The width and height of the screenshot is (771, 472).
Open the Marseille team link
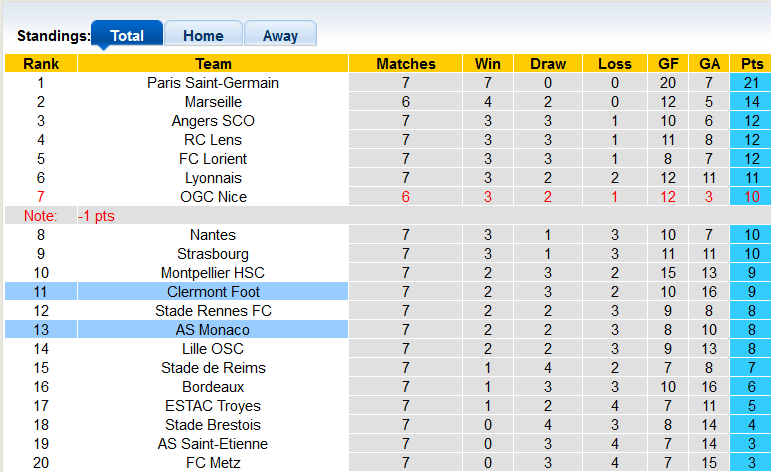click(213, 102)
